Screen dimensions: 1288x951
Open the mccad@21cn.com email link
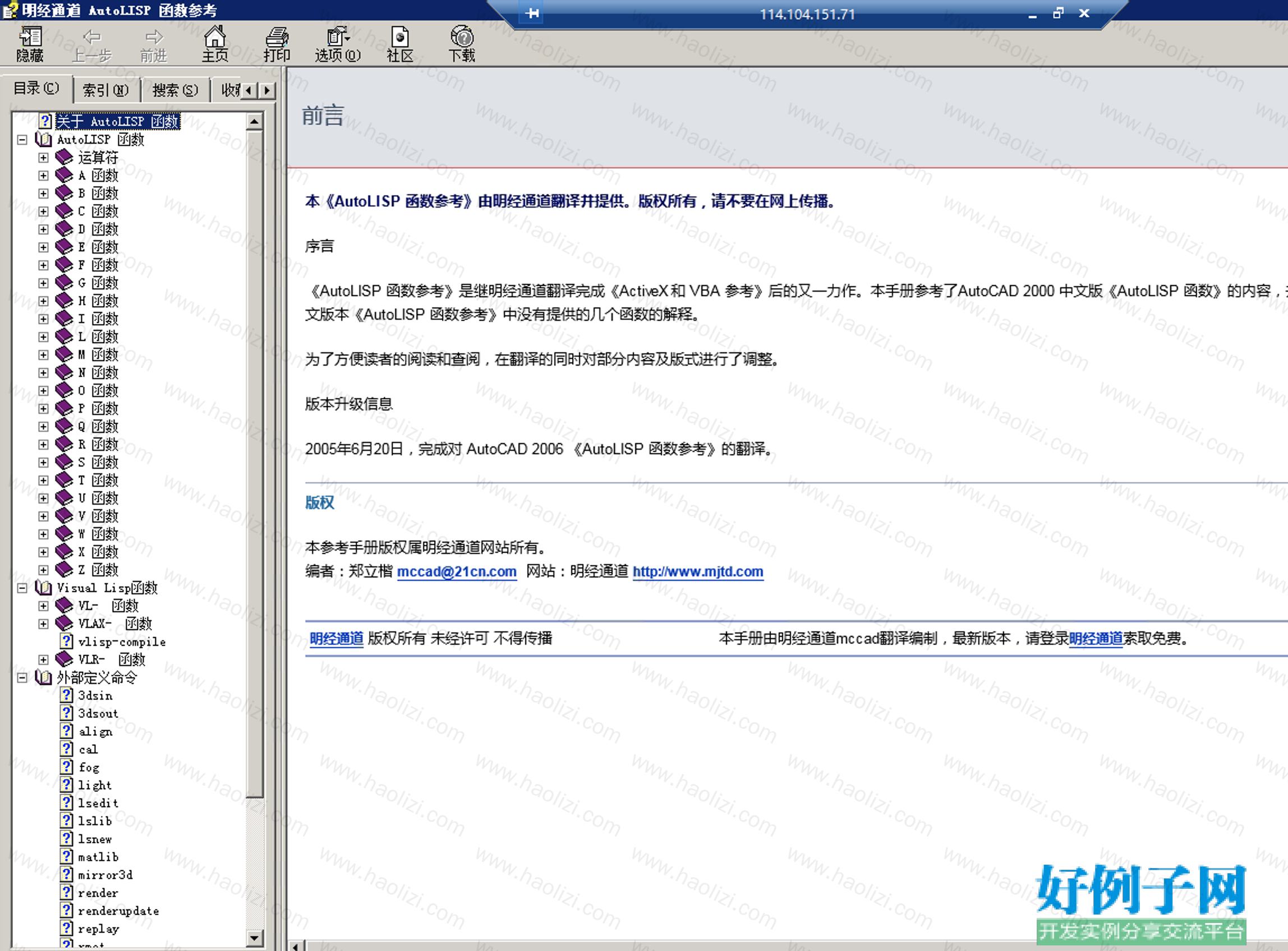click(457, 571)
